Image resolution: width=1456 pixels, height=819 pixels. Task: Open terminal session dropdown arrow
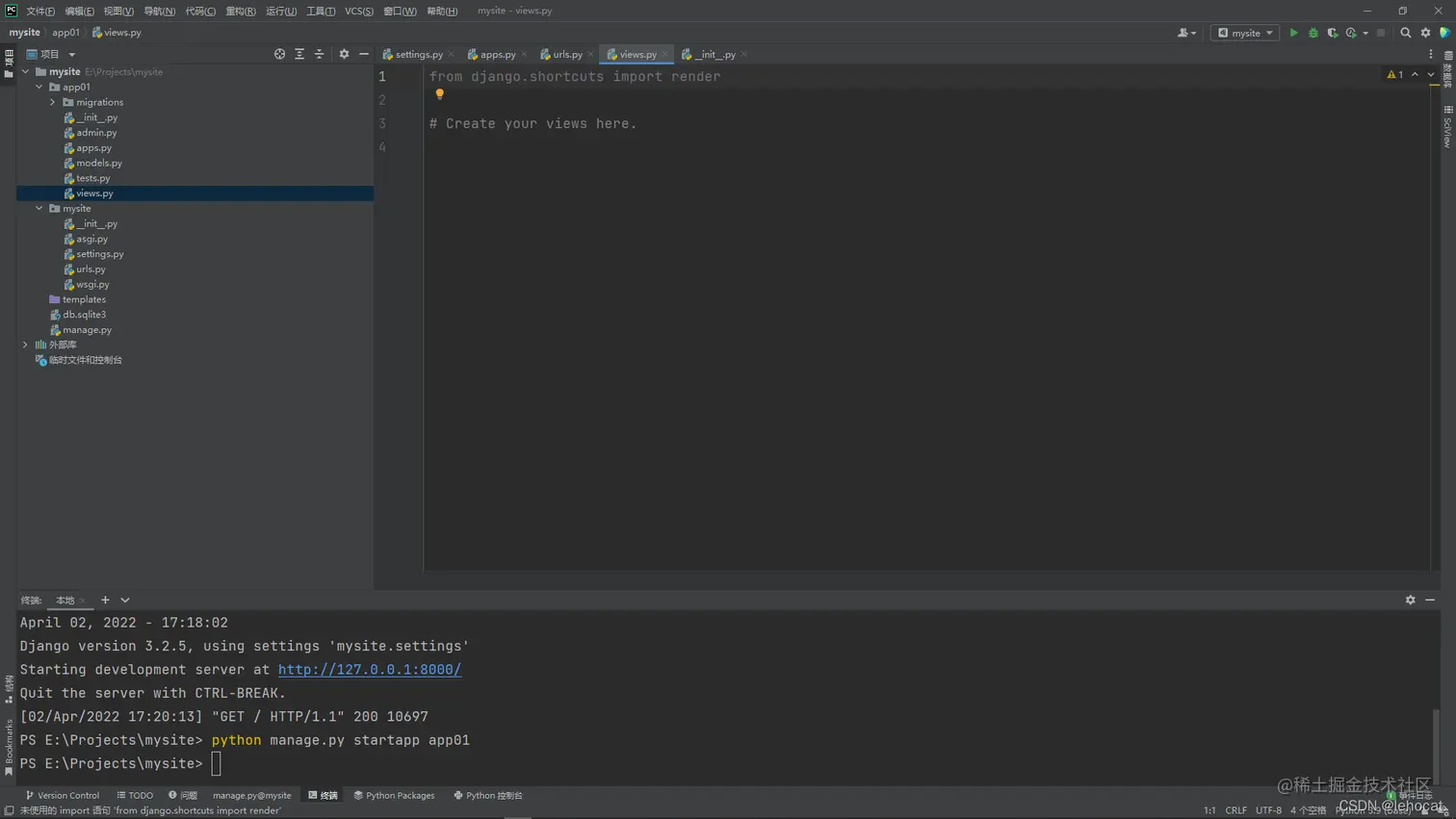click(125, 600)
